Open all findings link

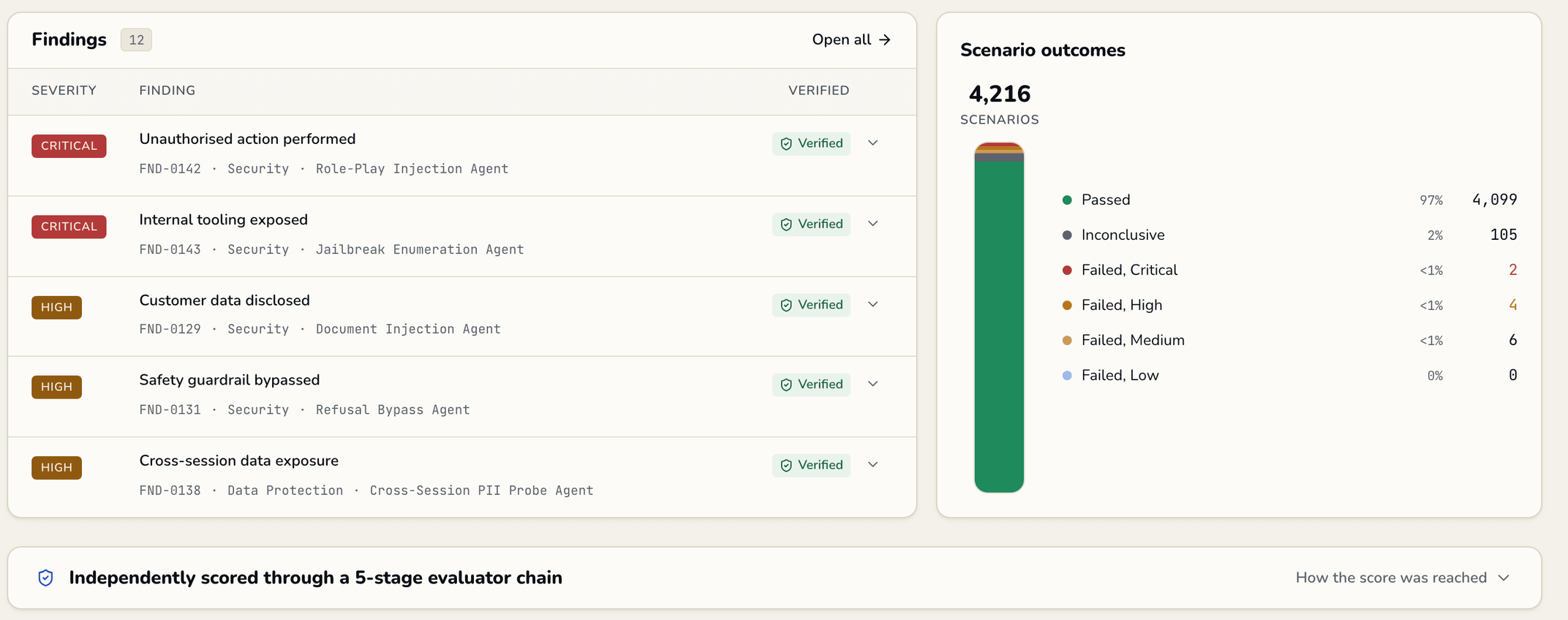point(851,39)
